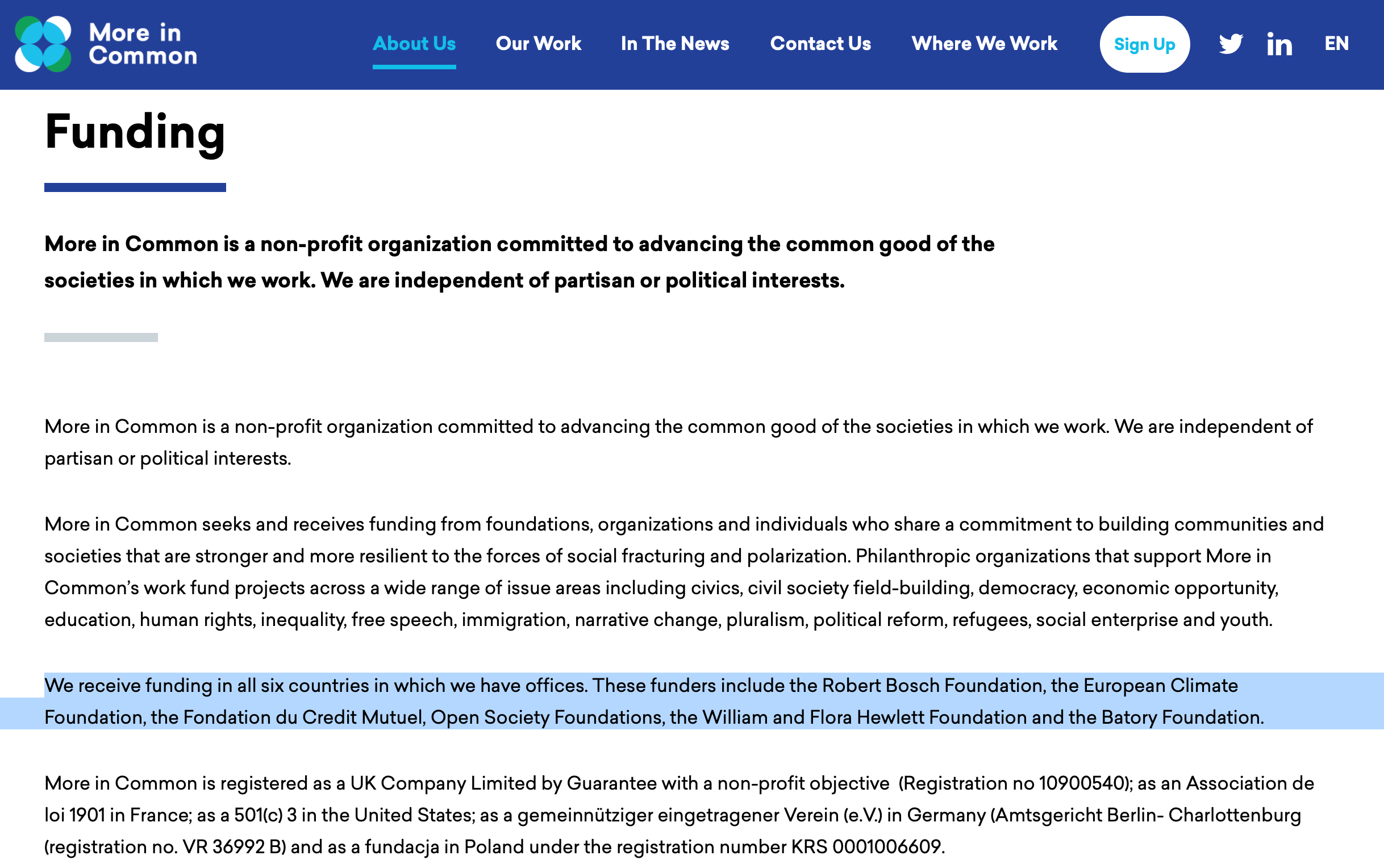Open the About Us menu
The width and height of the screenshot is (1384, 868).
tap(414, 44)
